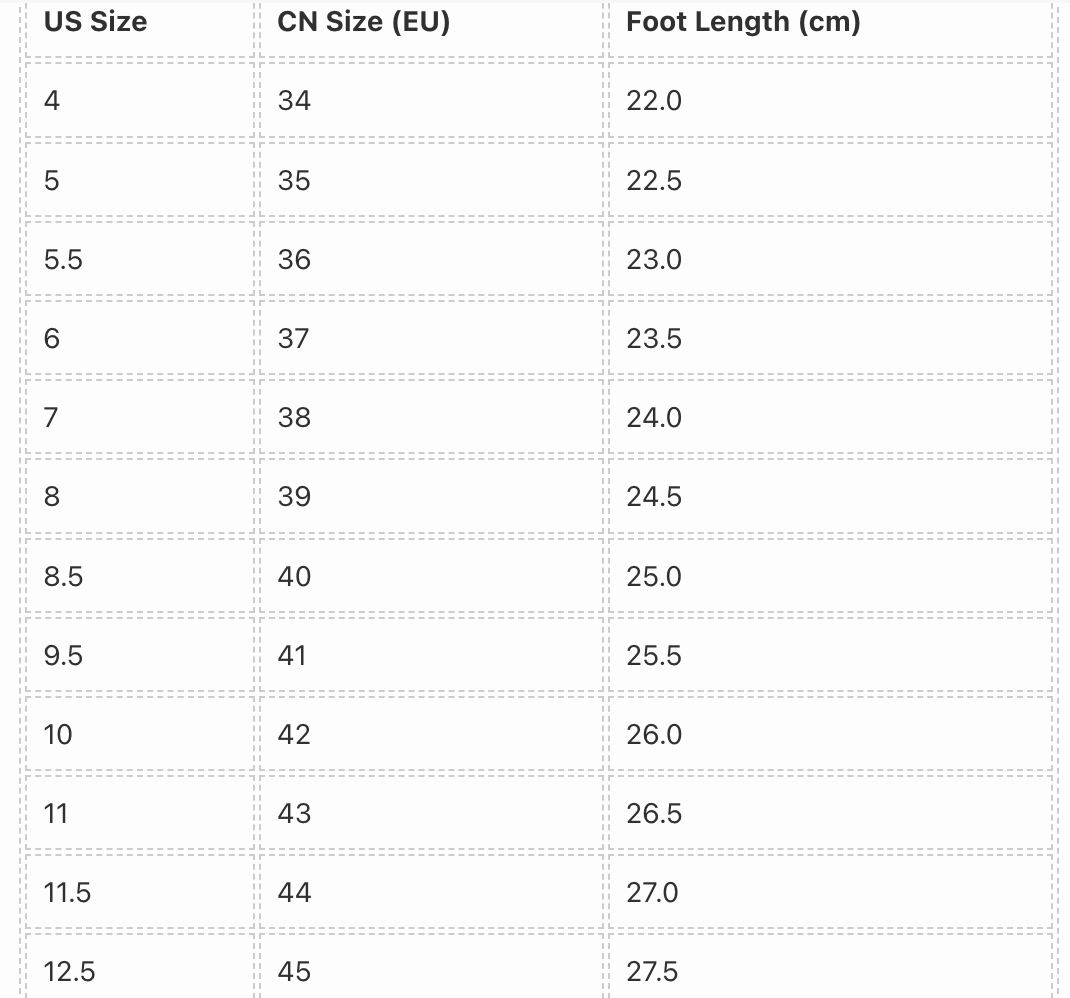Select the CN size 34 cell
This screenshot has width=1070, height=998.
[431, 101]
